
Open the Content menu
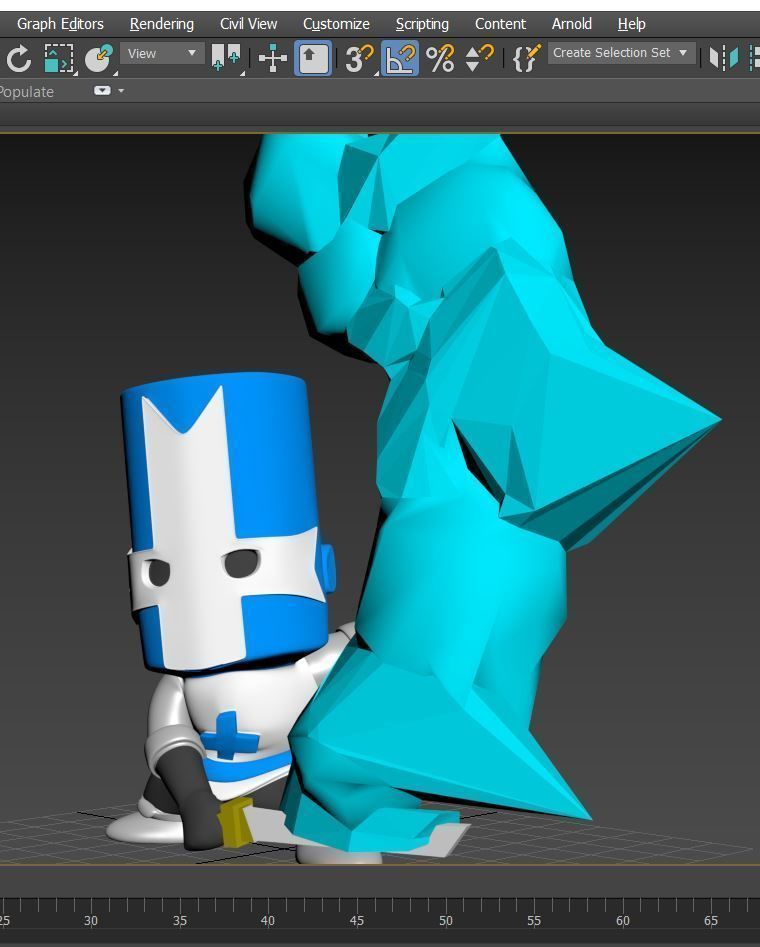[500, 24]
